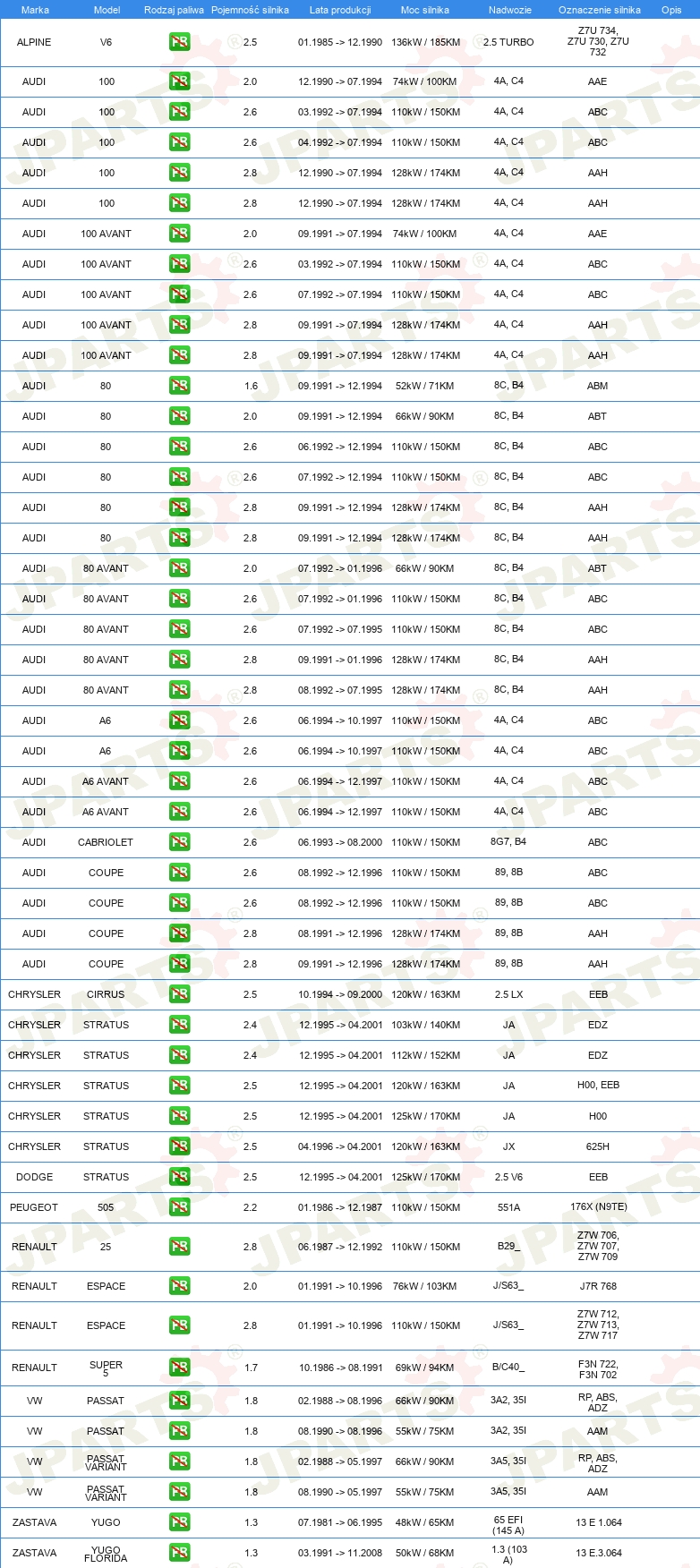The height and width of the screenshot is (1568, 700).
Task: Click the body cell B/C40_
Action: 508,1368
